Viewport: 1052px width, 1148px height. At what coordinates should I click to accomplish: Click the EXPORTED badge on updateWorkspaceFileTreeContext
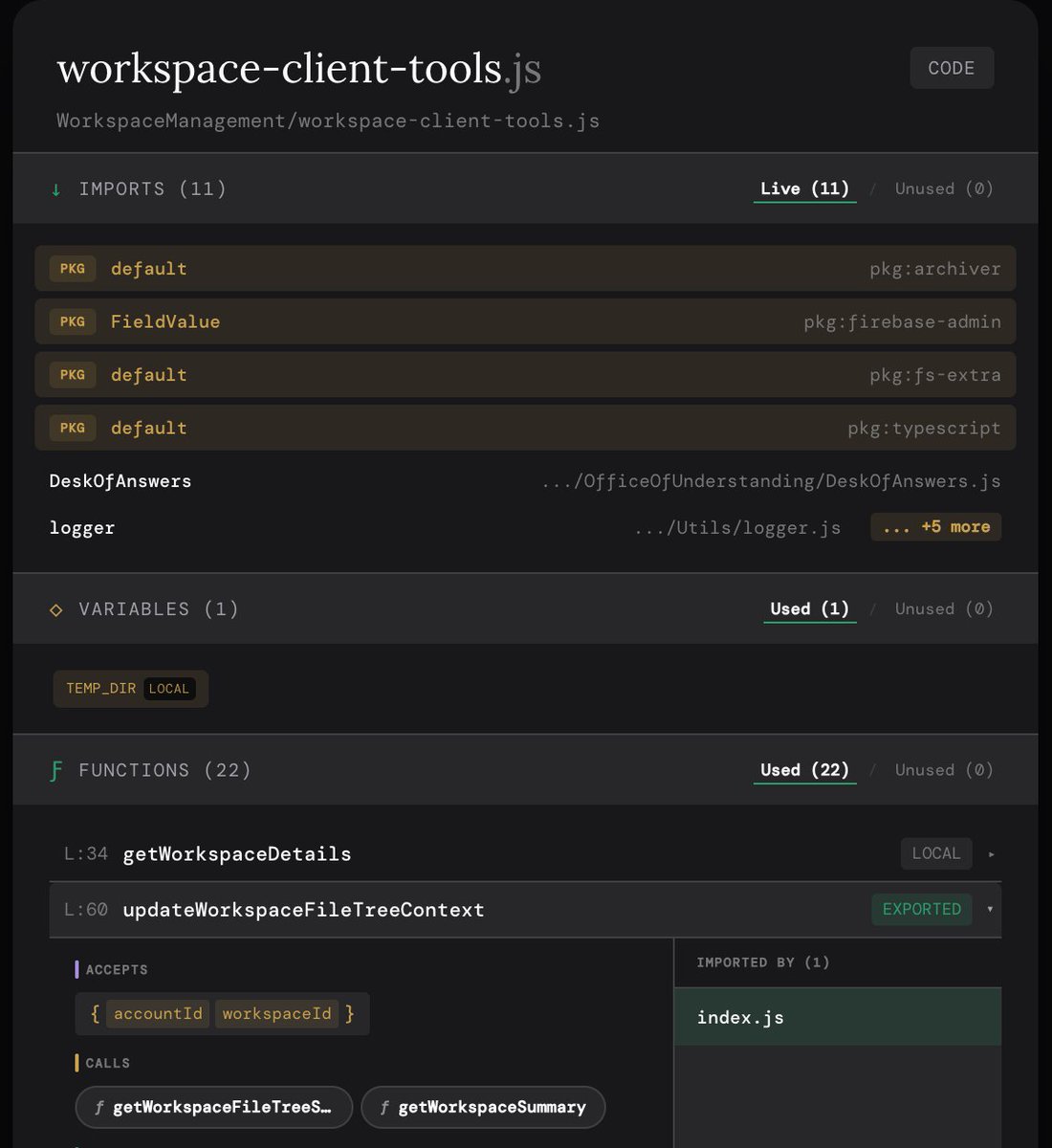pos(921,910)
